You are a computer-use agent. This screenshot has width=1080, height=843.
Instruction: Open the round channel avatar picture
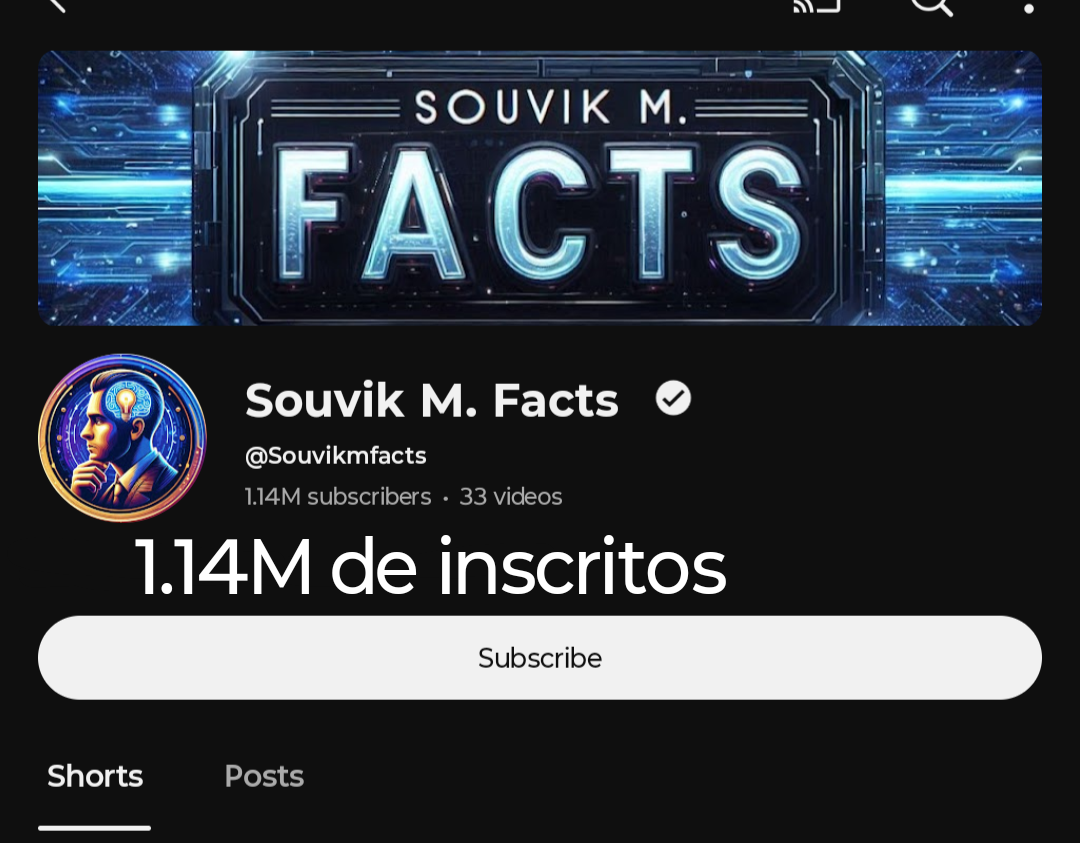123,437
